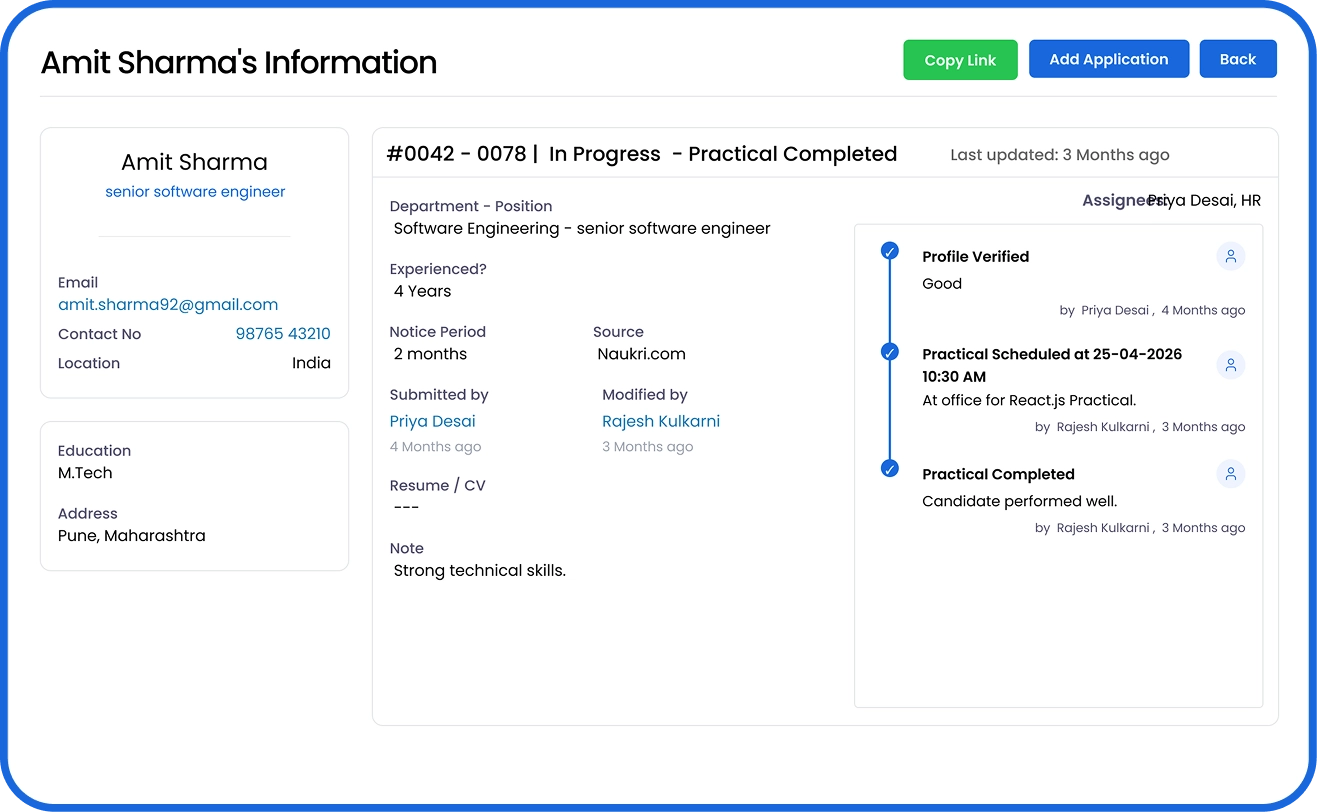
Task: Click the Amit Sharma name in profile card
Action: click(194, 162)
